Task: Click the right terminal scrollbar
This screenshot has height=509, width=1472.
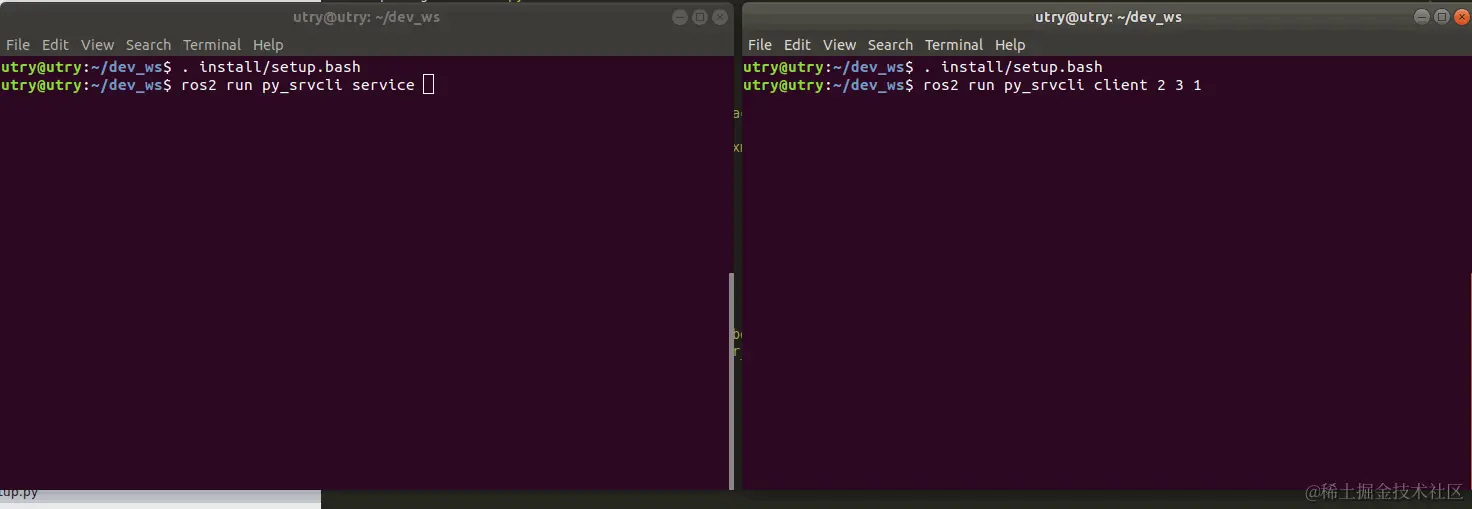Action: (x=1469, y=380)
